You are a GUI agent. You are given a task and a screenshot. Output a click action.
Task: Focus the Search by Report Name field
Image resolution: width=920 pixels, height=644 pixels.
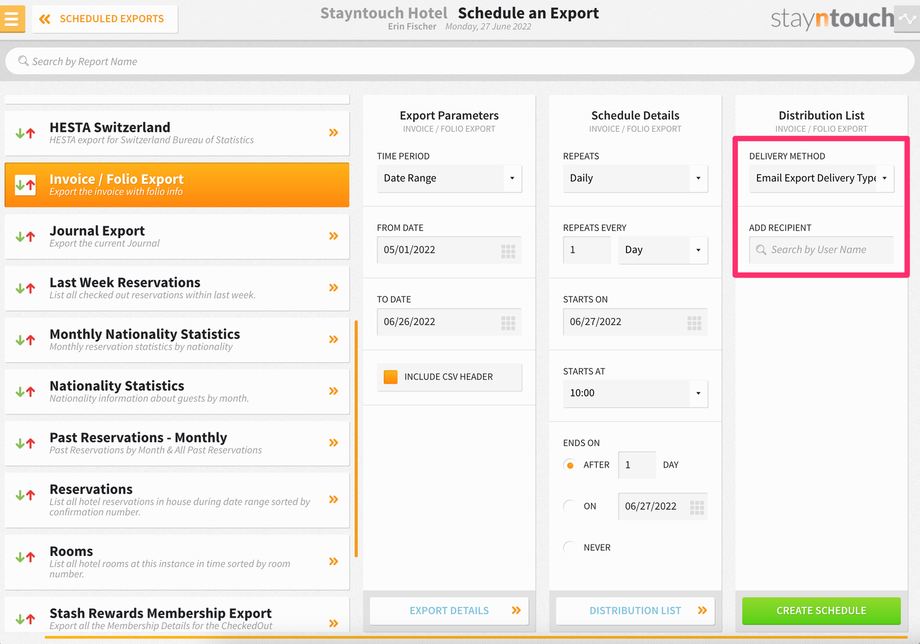pos(459,61)
